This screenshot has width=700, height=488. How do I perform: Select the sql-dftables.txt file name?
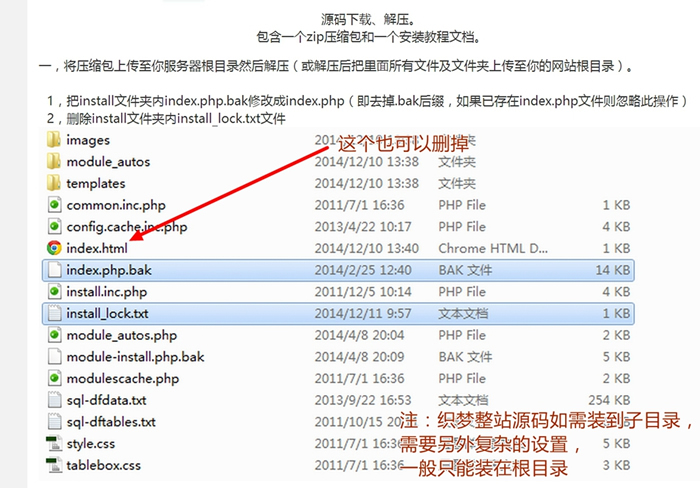click(x=110, y=422)
